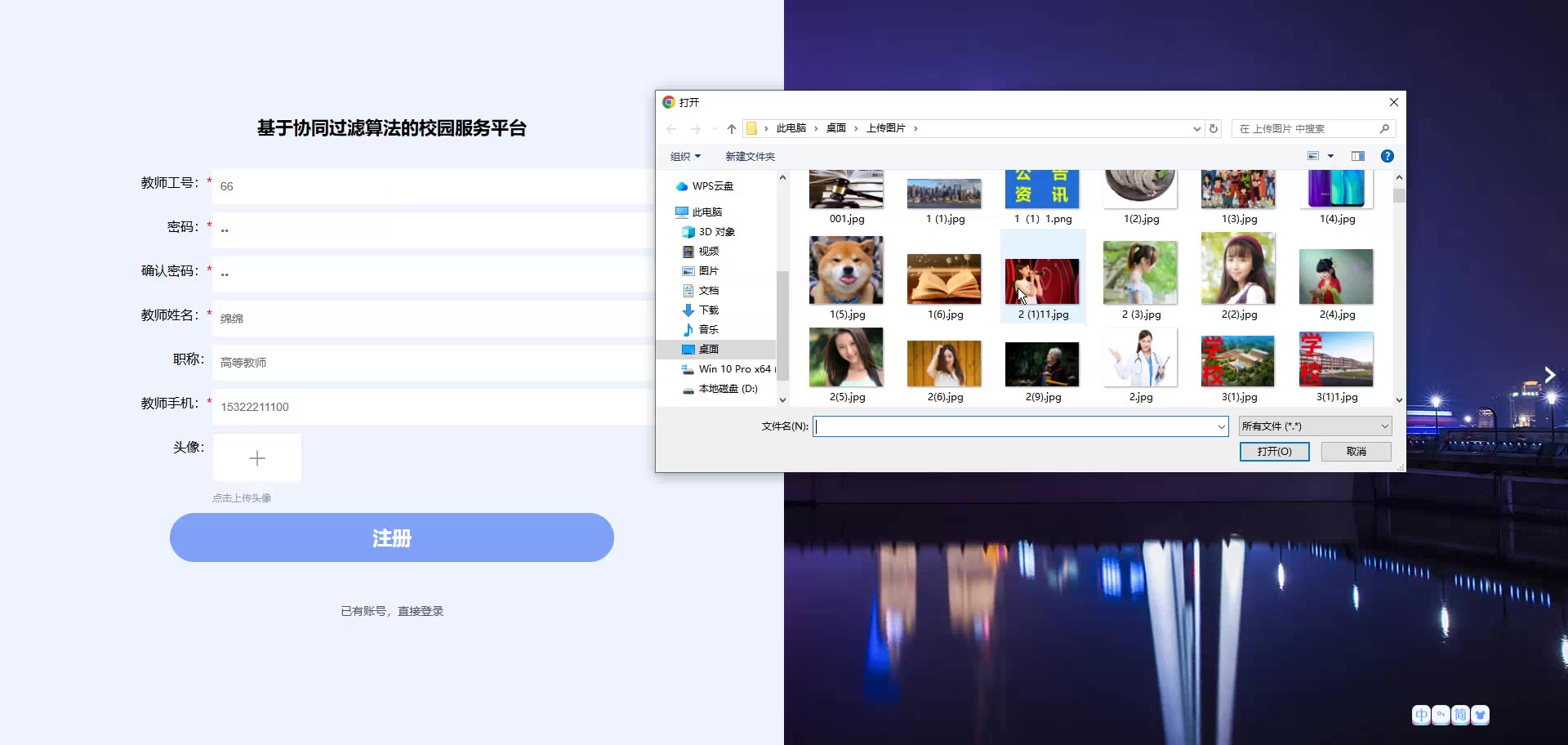Image resolution: width=1568 pixels, height=745 pixels.
Task: Toggle the preview pane icon
Action: [1357, 156]
